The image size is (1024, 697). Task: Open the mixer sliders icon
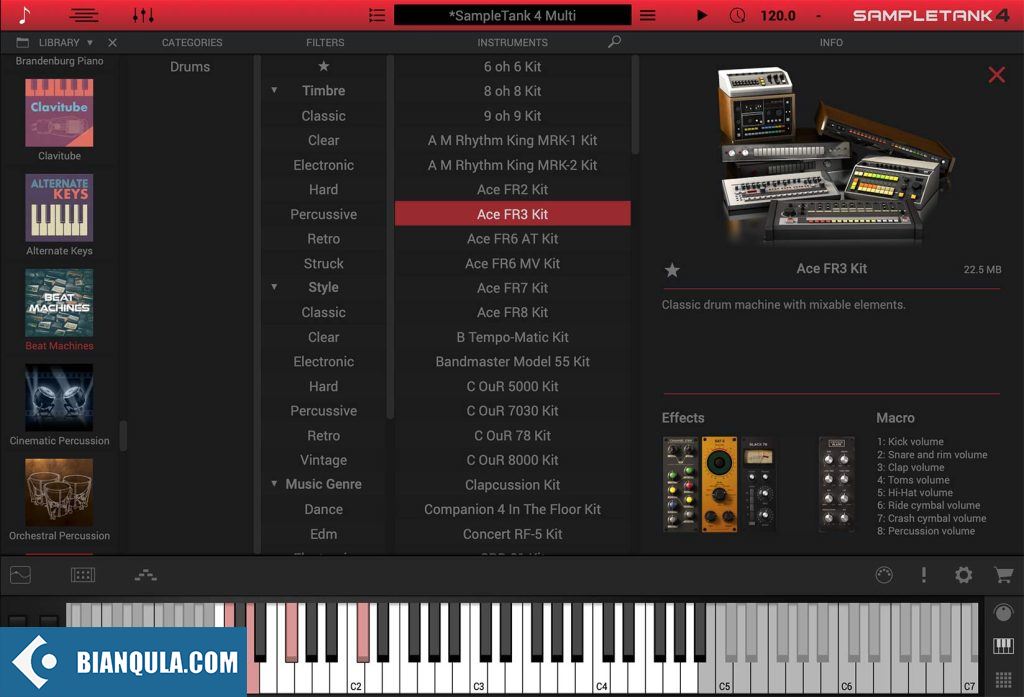click(x=143, y=15)
